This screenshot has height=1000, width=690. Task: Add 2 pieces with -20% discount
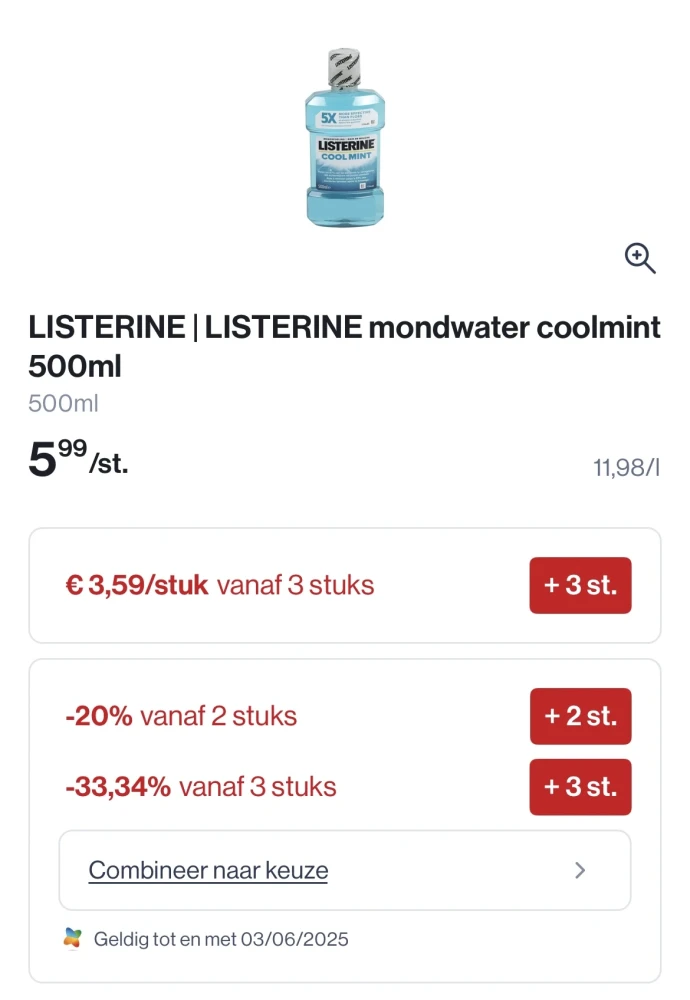(x=580, y=716)
